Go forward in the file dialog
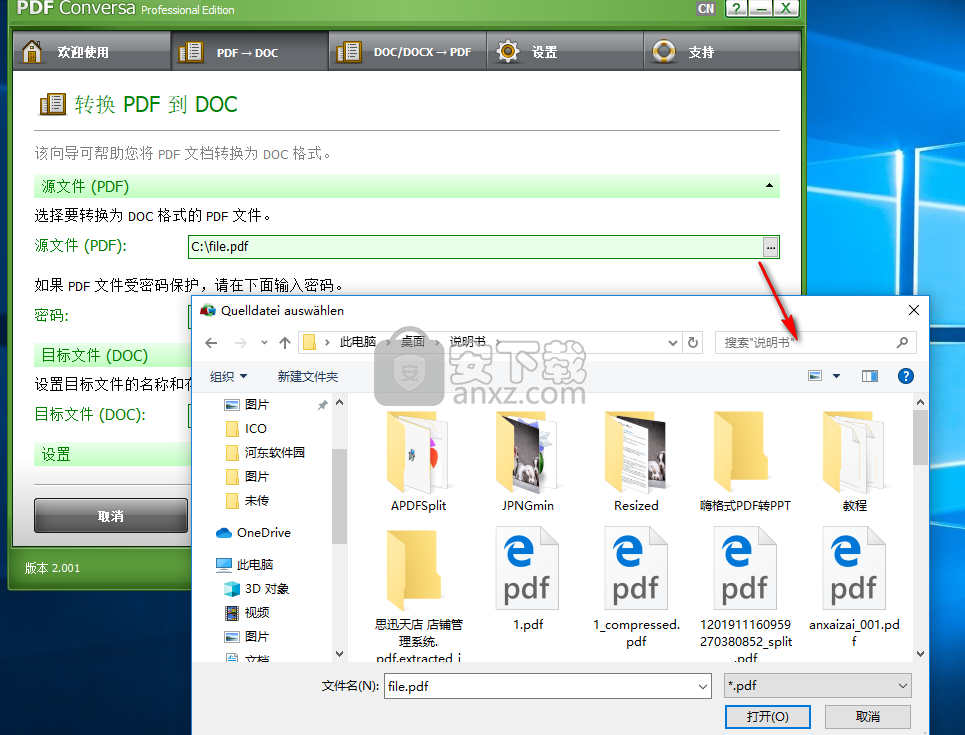The image size is (965, 735). tap(241, 343)
